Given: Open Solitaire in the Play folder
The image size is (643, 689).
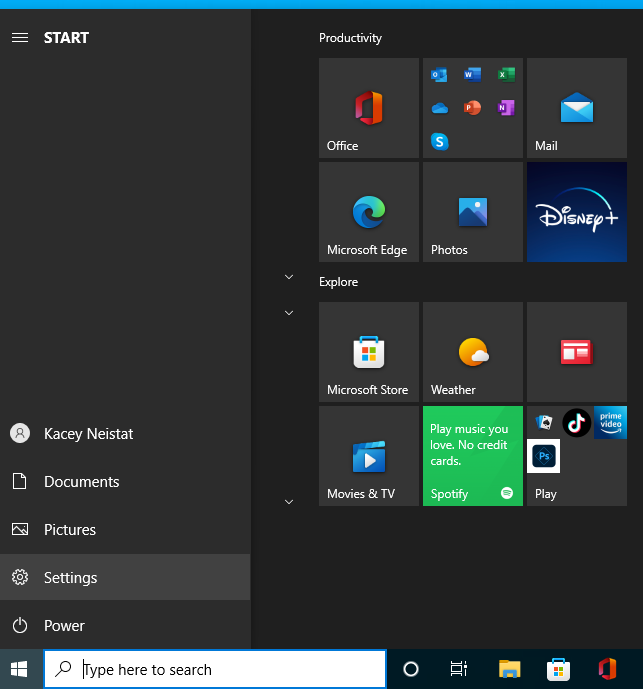Looking at the screenshot, I should [x=544, y=423].
